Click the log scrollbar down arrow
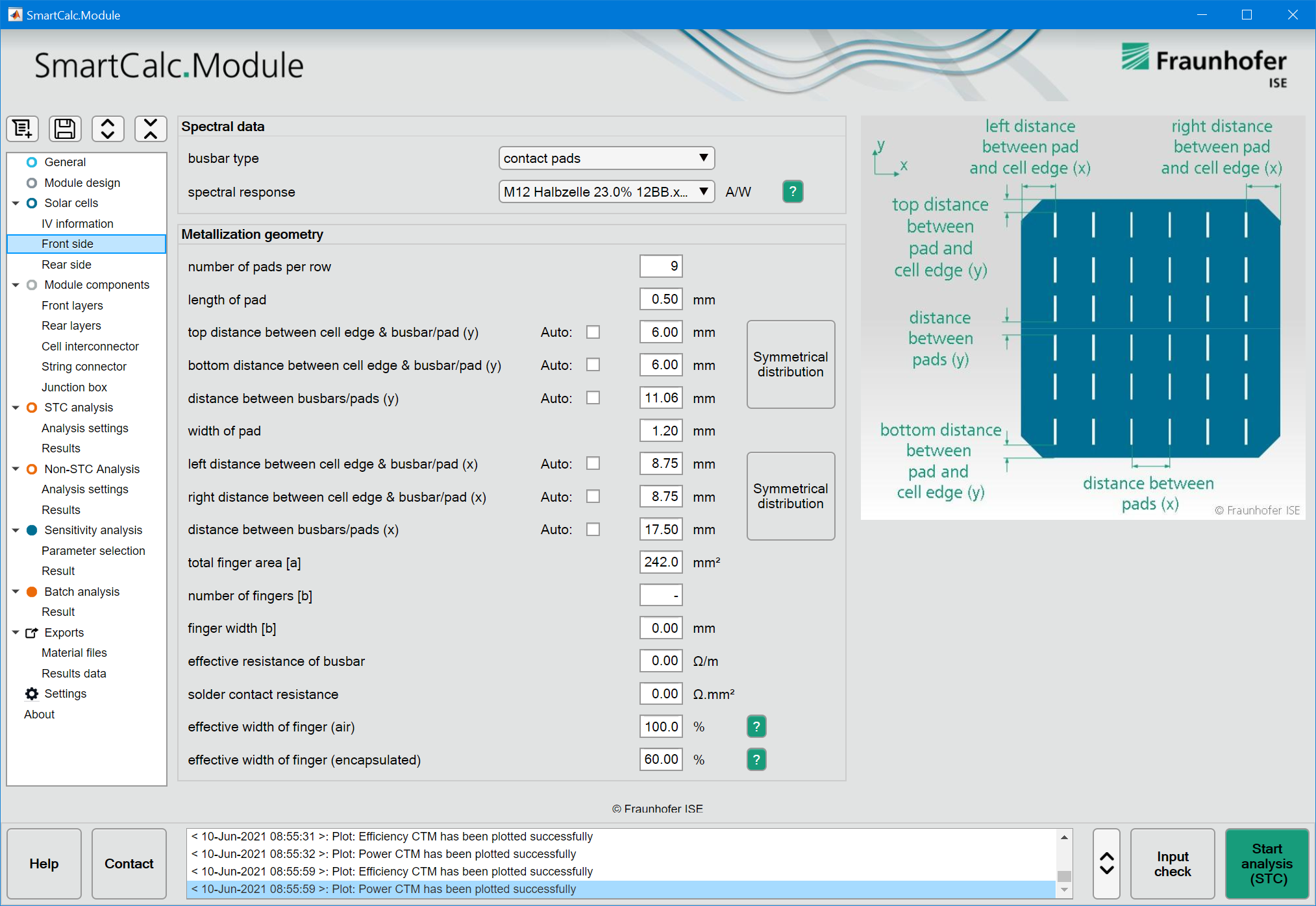Viewport: 1316px width, 906px height. tap(1064, 890)
